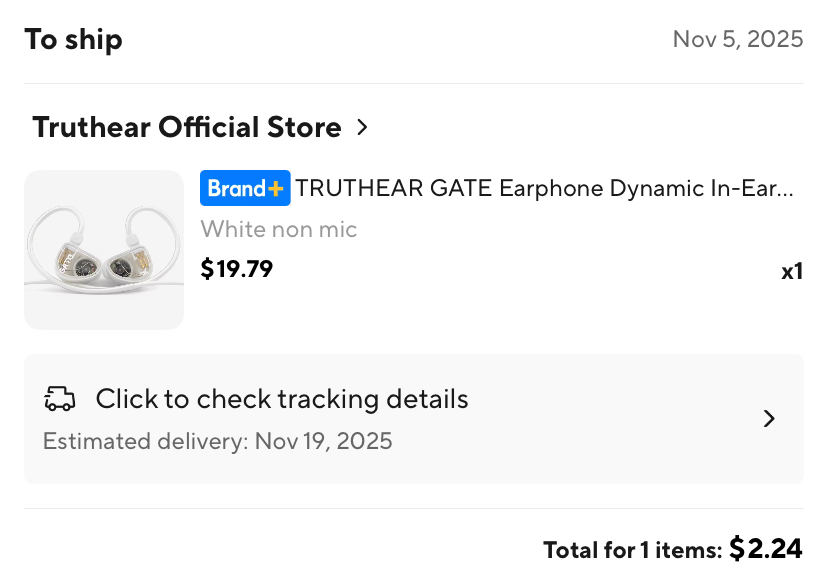828x585 pixels.
Task: Click the "To ship" order status heading
Action: pyautogui.click(x=74, y=40)
